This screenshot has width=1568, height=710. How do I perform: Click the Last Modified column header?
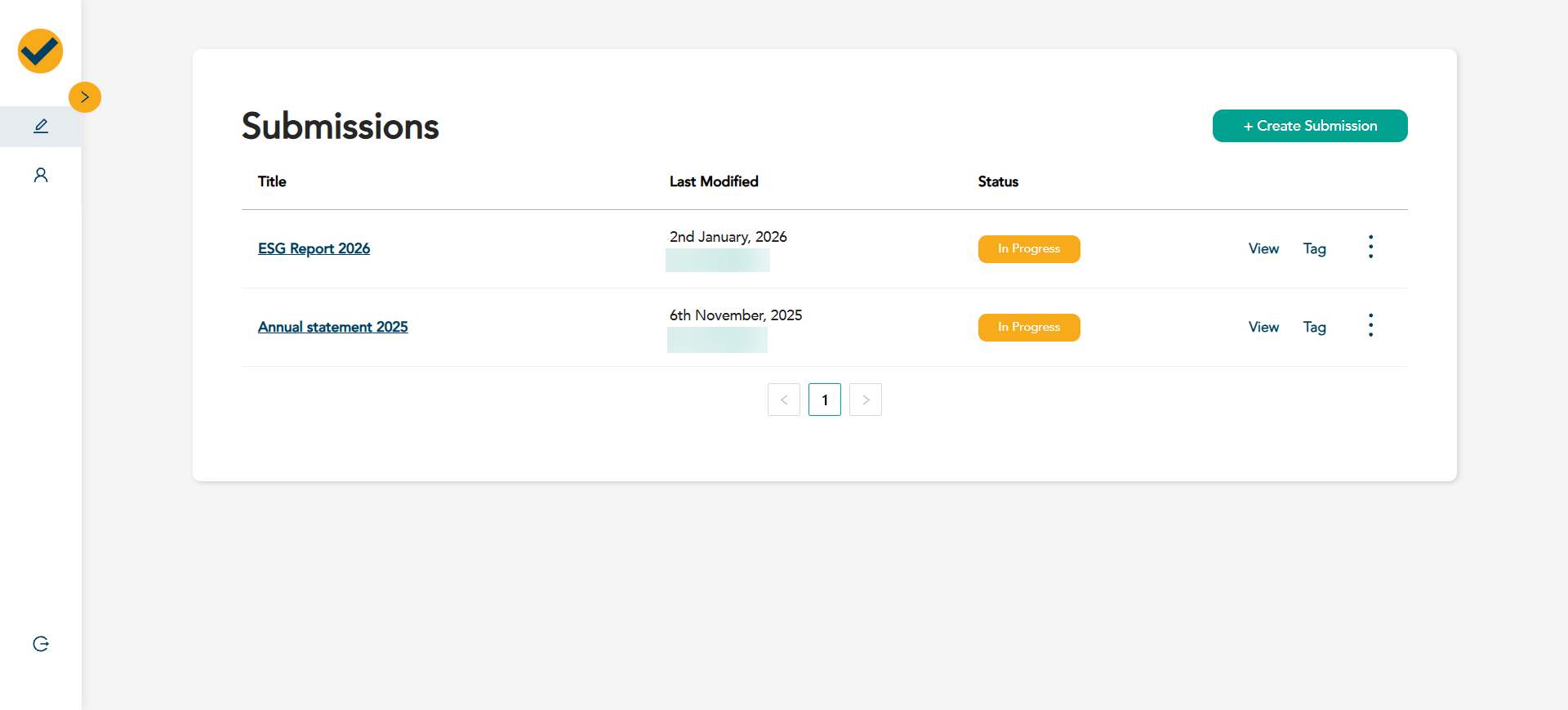tap(714, 181)
